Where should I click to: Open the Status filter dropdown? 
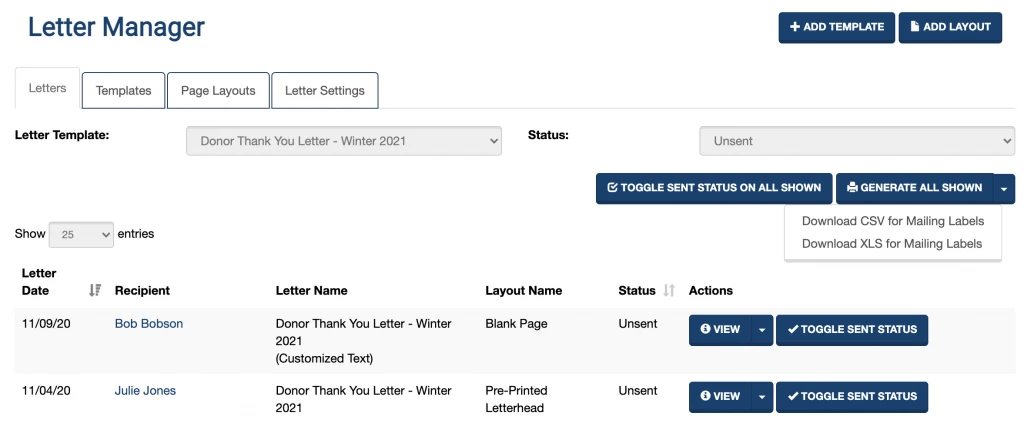(x=857, y=141)
